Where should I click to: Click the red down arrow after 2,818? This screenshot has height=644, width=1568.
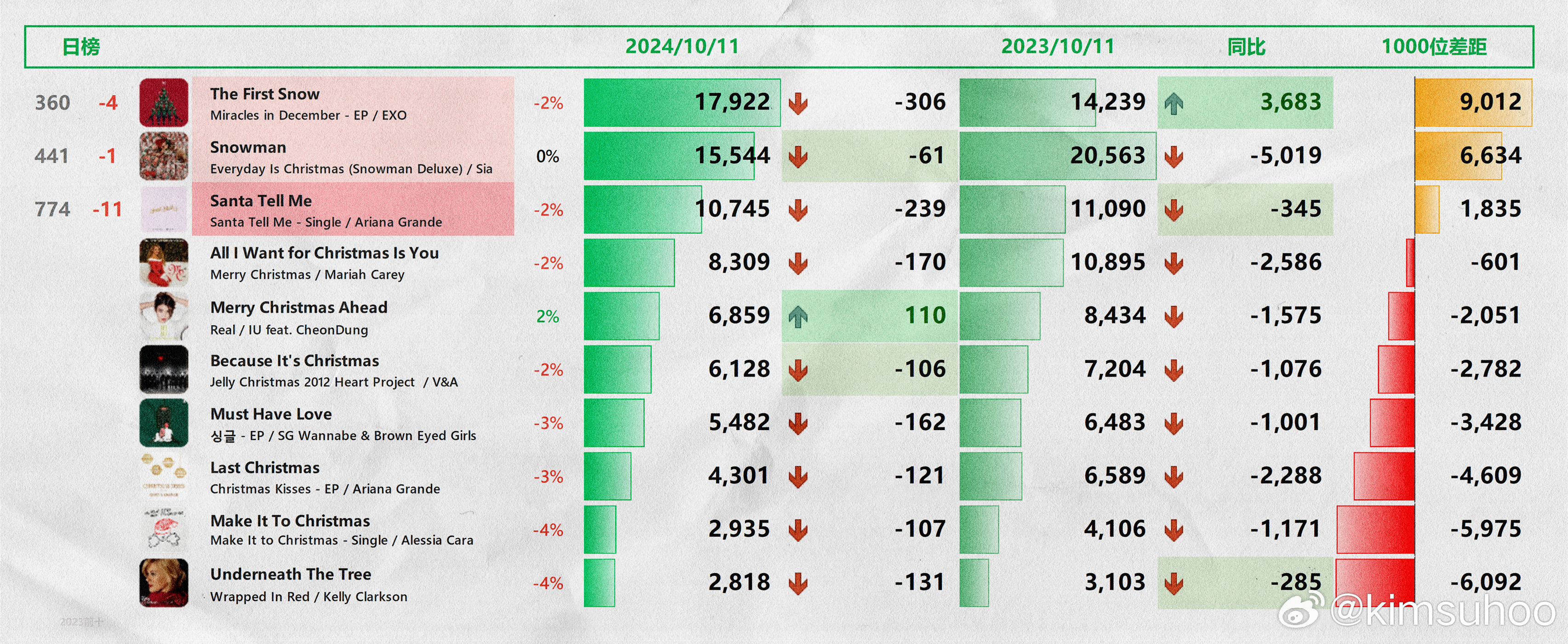tap(797, 584)
